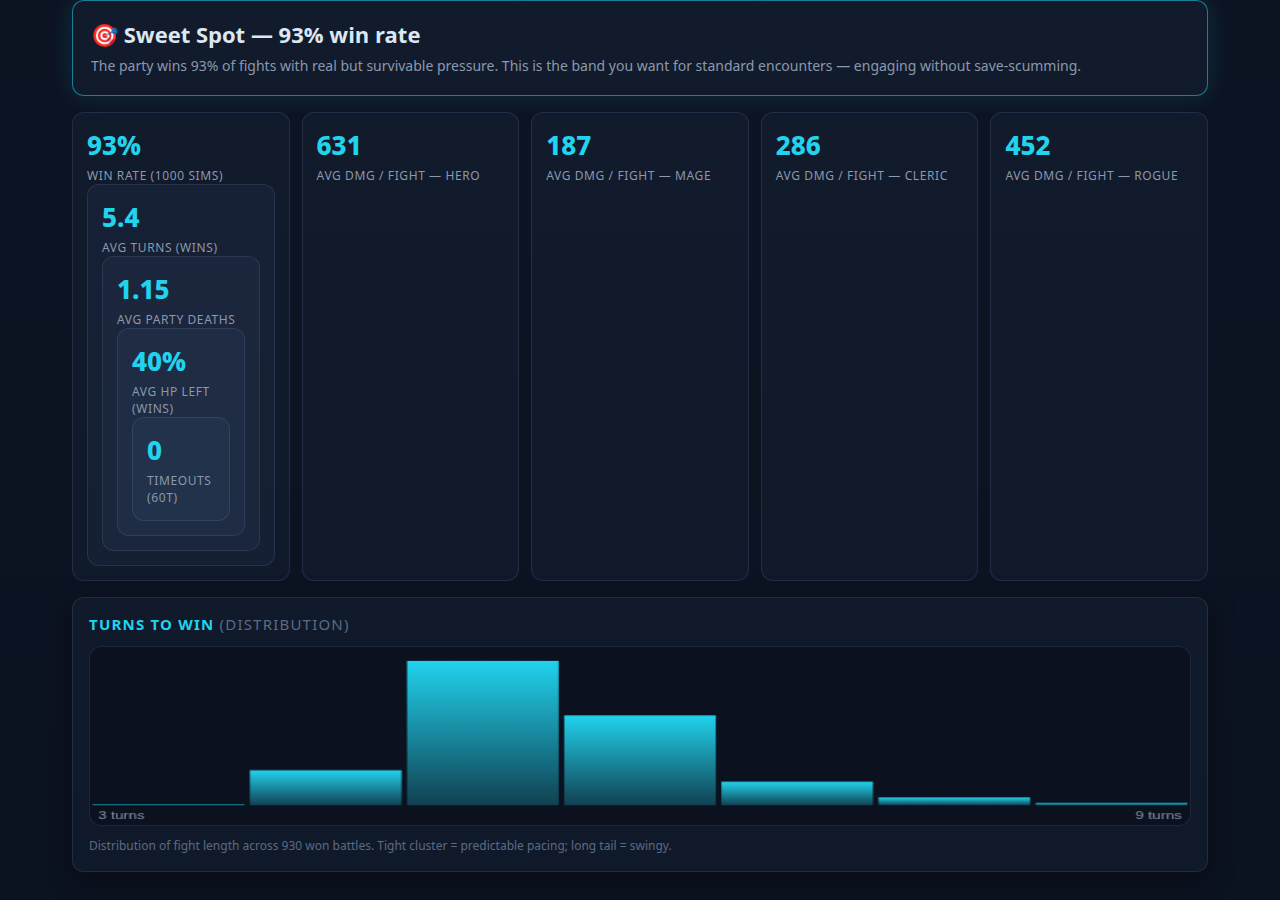Click the 'AVG PARTY DEATHS' label
This screenshot has width=1280, height=900.
[176, 320]
